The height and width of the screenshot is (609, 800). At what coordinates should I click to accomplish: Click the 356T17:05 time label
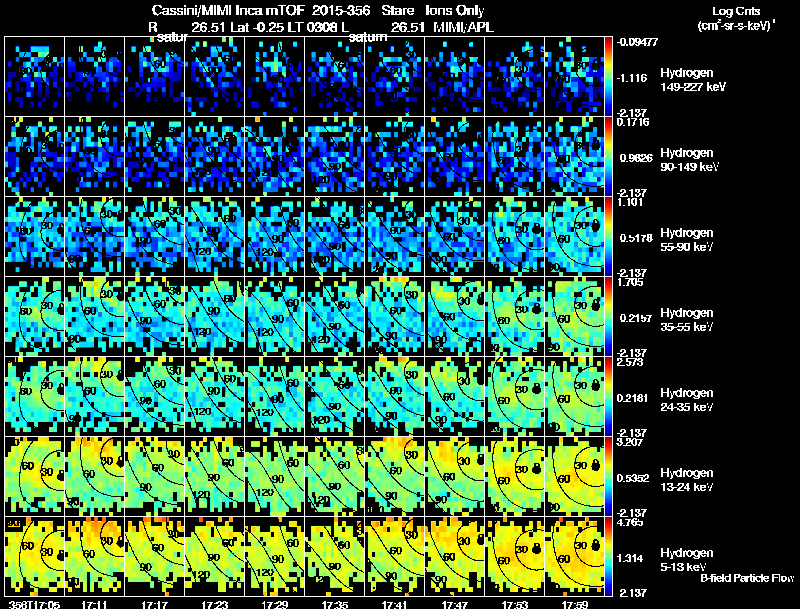[34, 604]
